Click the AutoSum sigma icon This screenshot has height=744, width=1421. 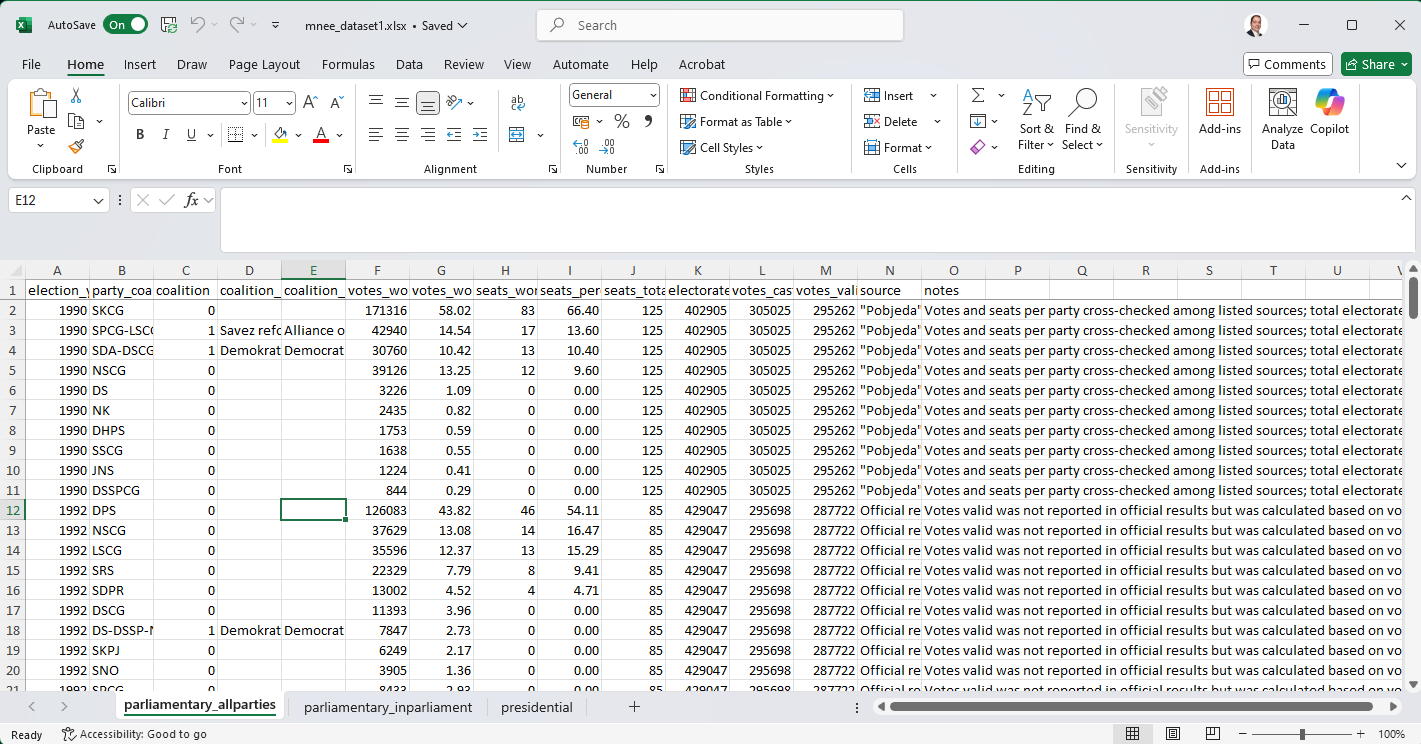pos(977,95)
